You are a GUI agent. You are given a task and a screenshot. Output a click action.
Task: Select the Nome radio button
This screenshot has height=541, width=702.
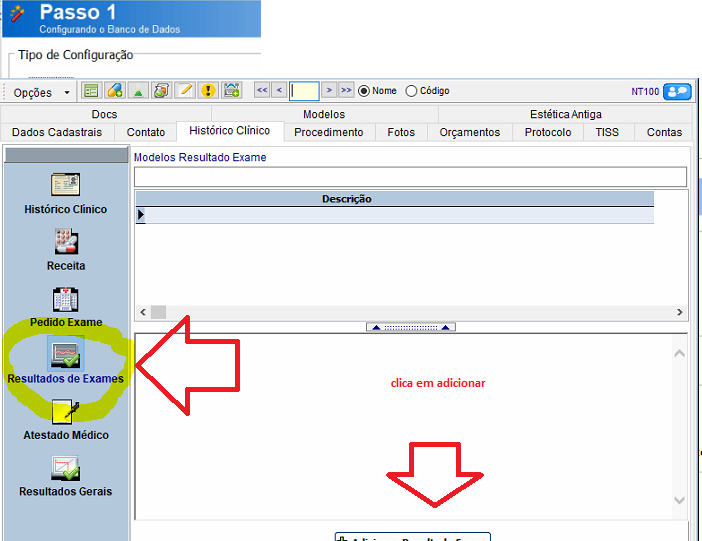click(364, 91)
